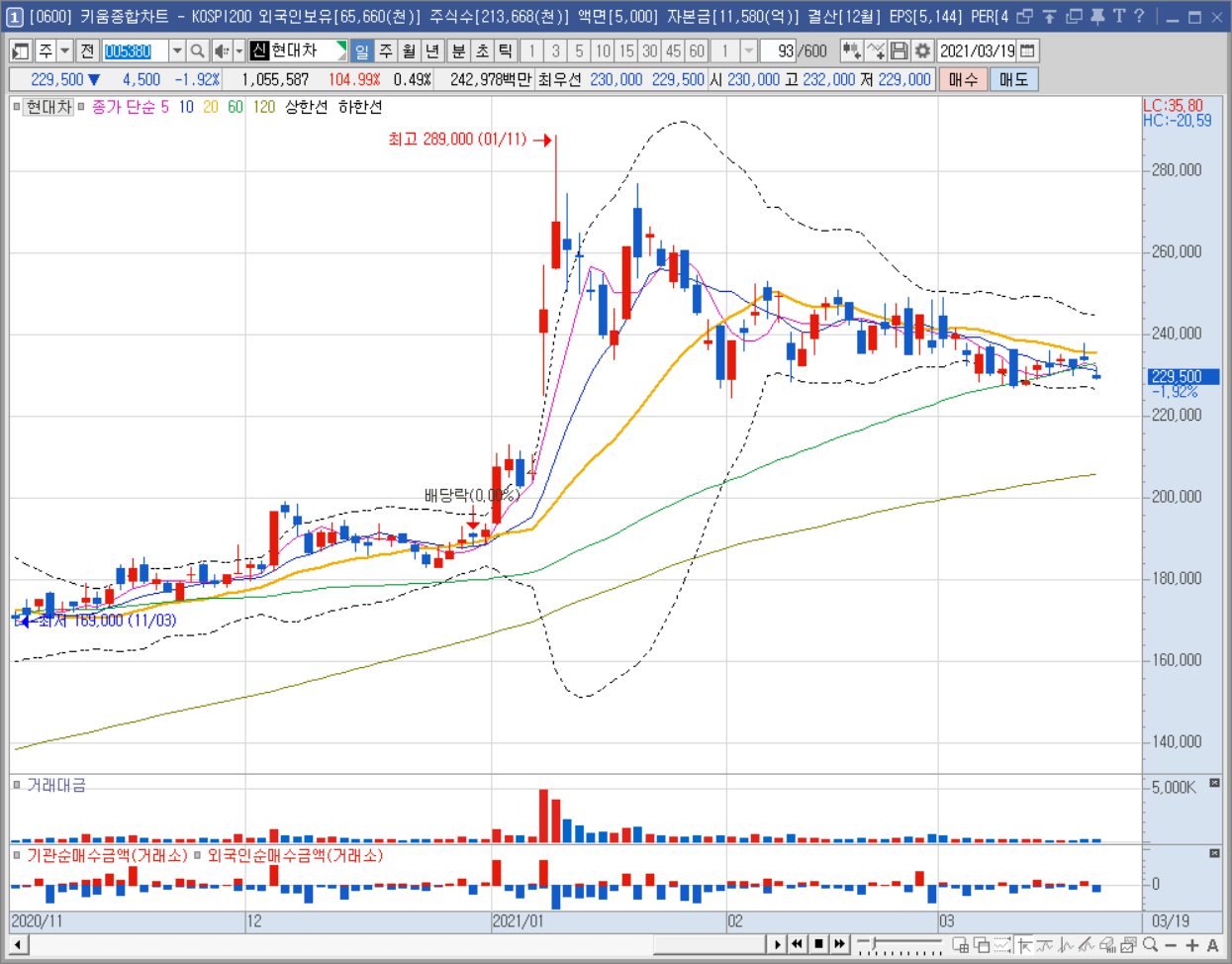Switch to weekly 주 chart period
Screen dimensions: 1232x964
pos(386,50)
